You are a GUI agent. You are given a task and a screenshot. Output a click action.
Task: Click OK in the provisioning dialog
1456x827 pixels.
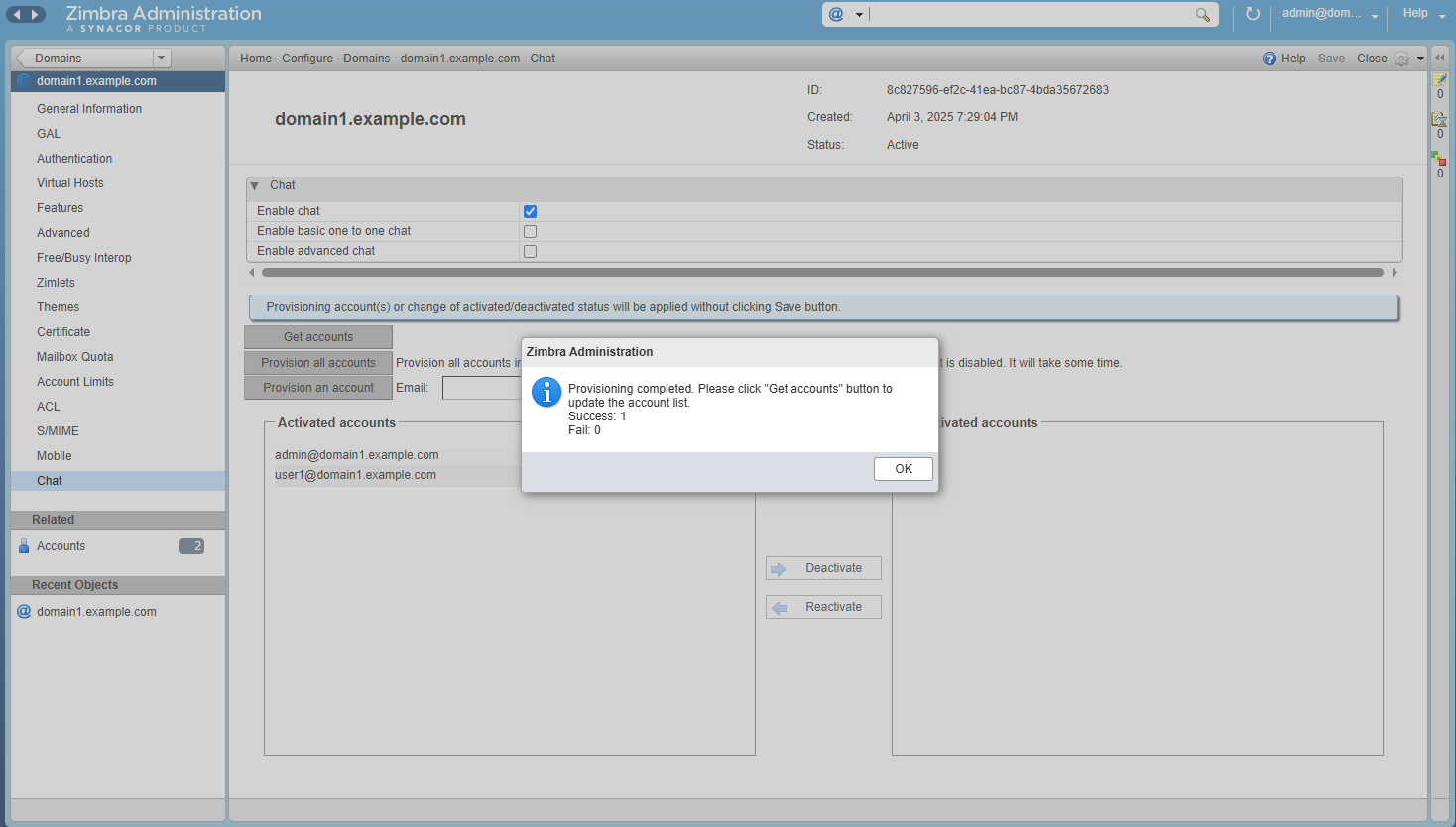tap(904, 469)
